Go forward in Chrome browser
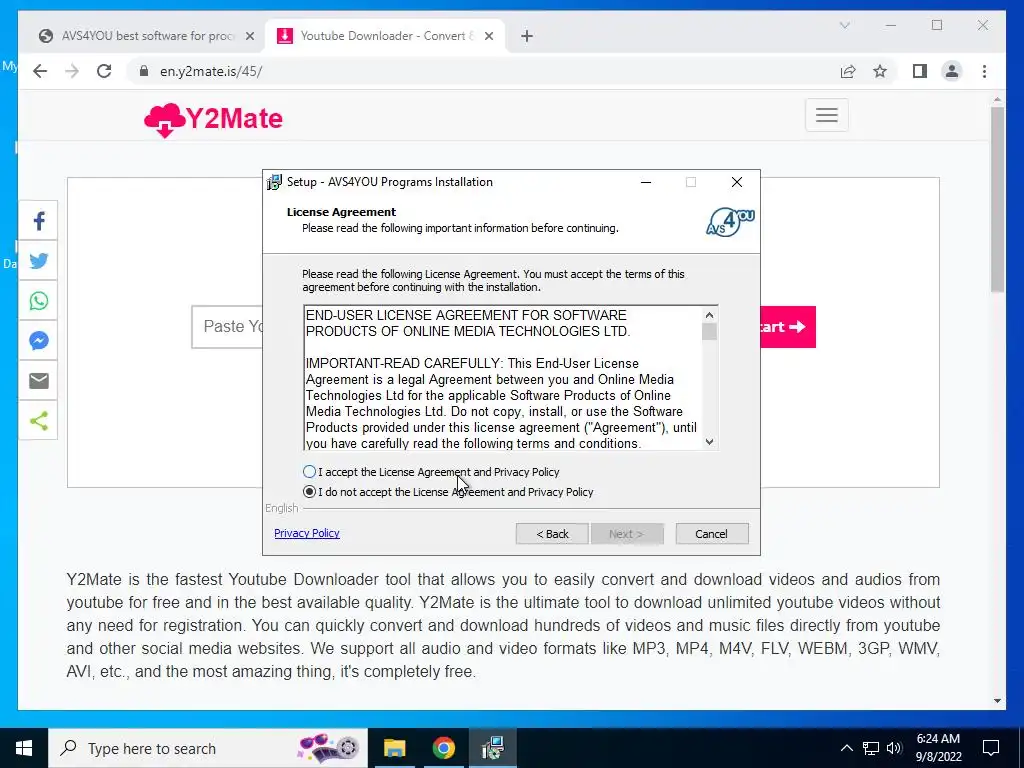The height and width of the screenshot is (768, 1024). [72, 71]
